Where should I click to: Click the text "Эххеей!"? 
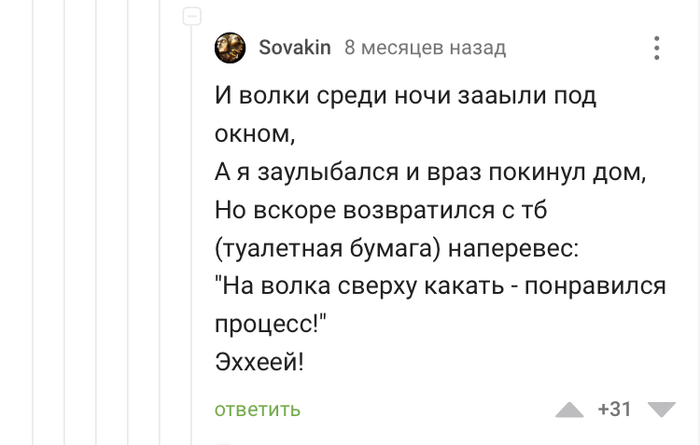(x=259, y=362)
